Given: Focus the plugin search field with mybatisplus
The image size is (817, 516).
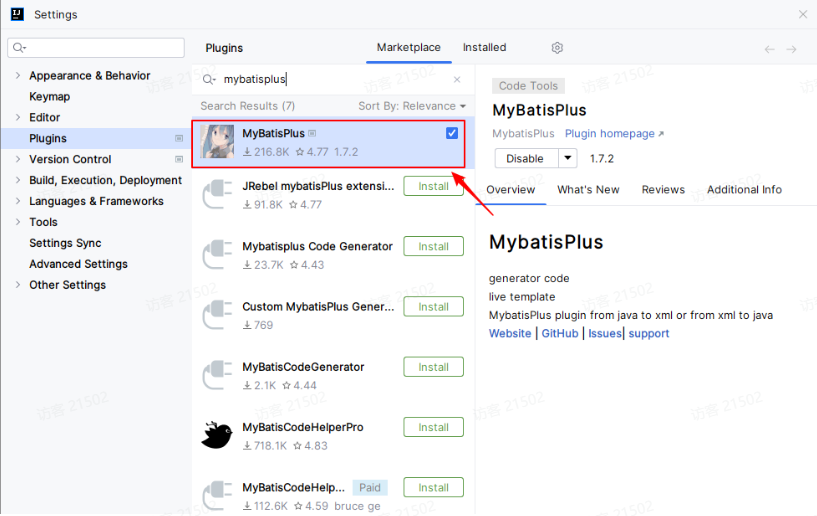Looking at the screenshot, I should 333,79.
